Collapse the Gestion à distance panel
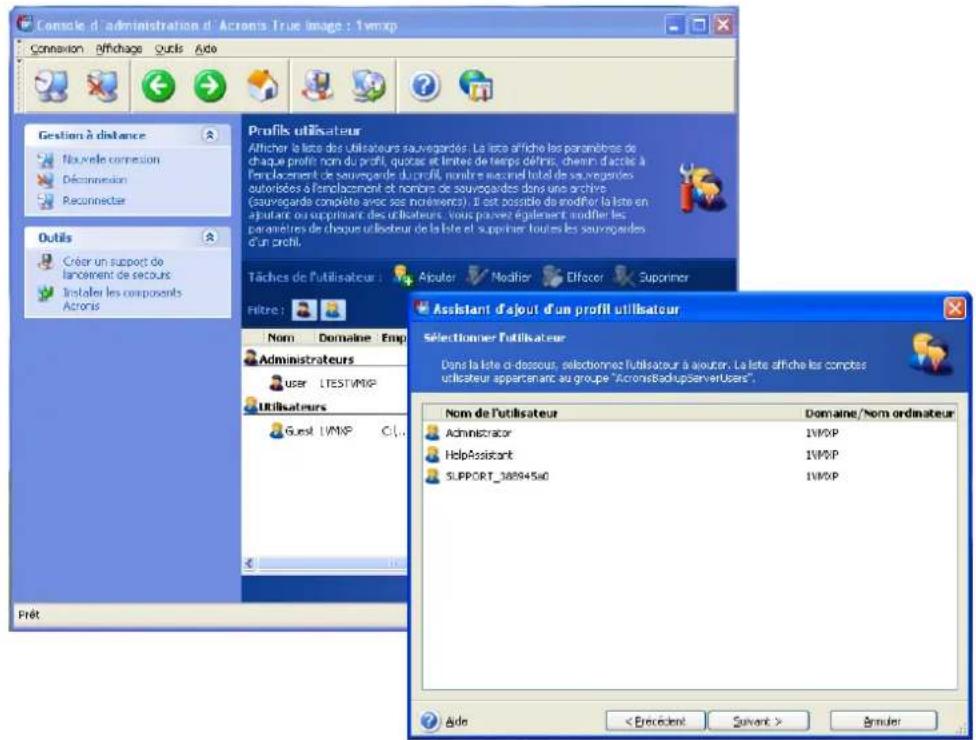 pyautogui.click(x=210, y=135)
